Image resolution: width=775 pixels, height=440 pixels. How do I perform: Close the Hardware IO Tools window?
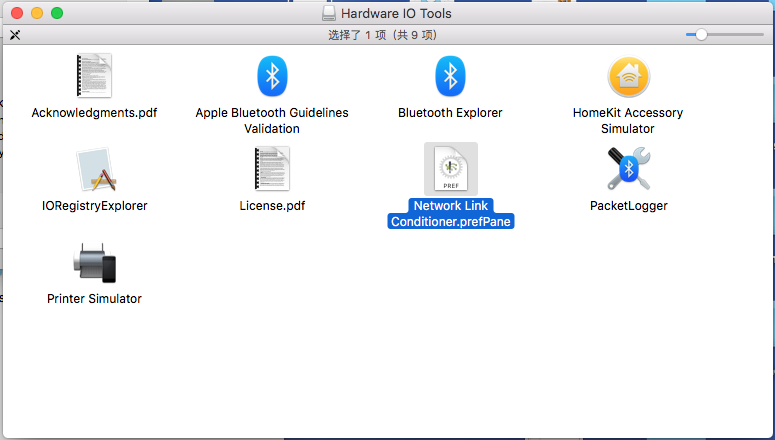pyautogui.click(x=17, y=13)
